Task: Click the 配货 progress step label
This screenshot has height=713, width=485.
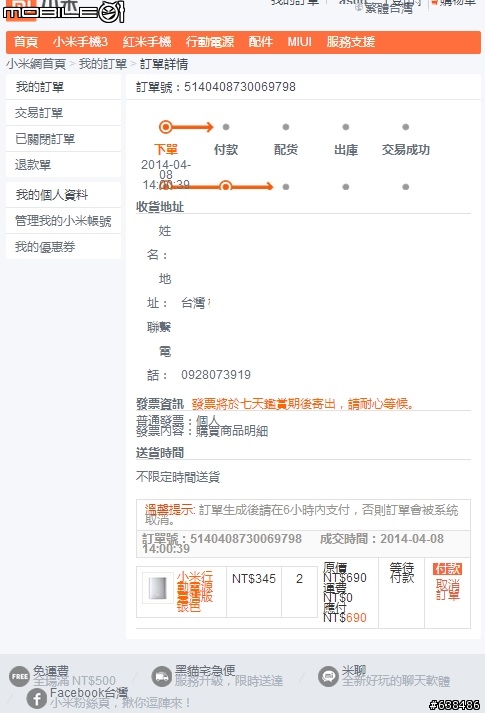Action: pyautogui.click(x=286, y=150)
